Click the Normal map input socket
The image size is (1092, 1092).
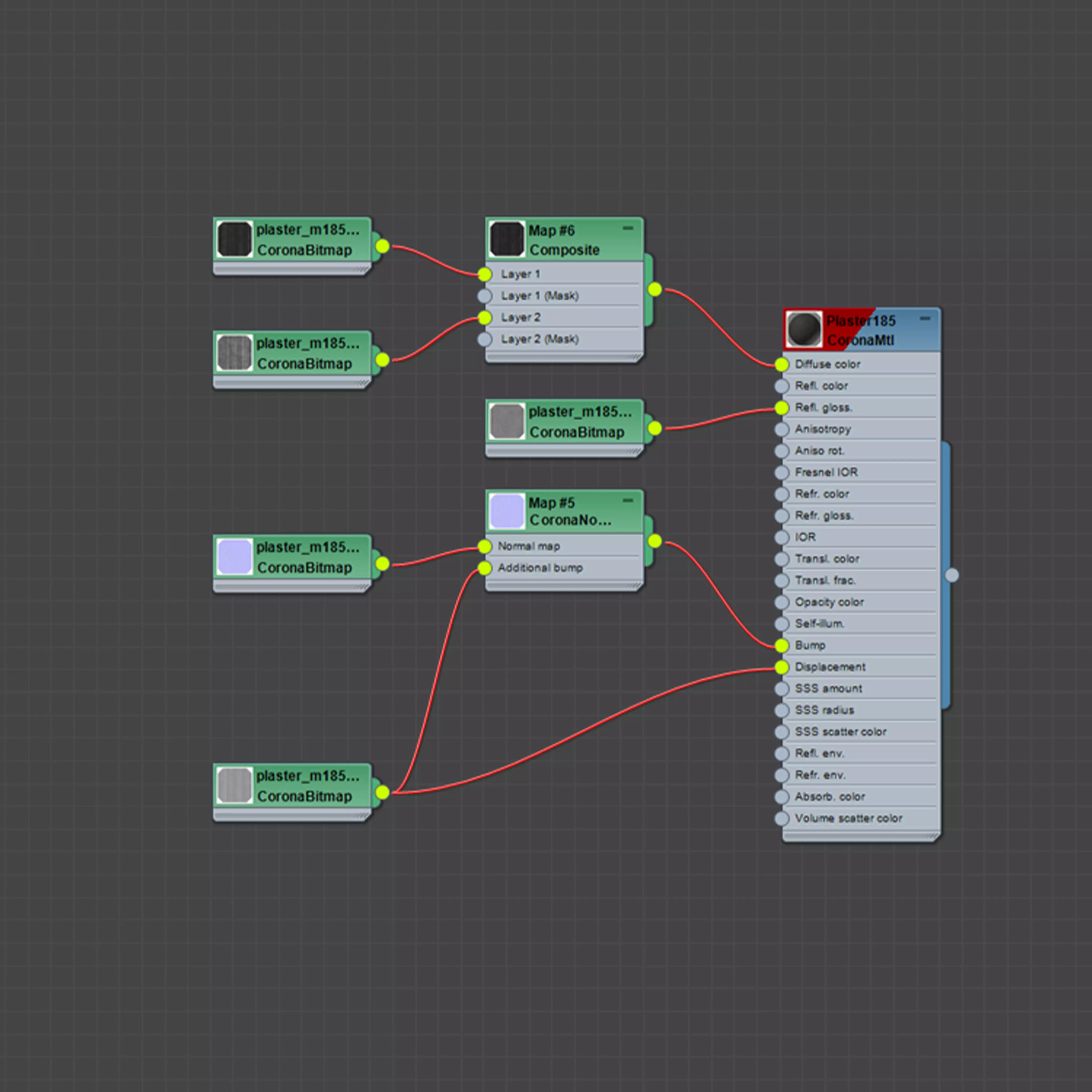(x=484, y=547)
